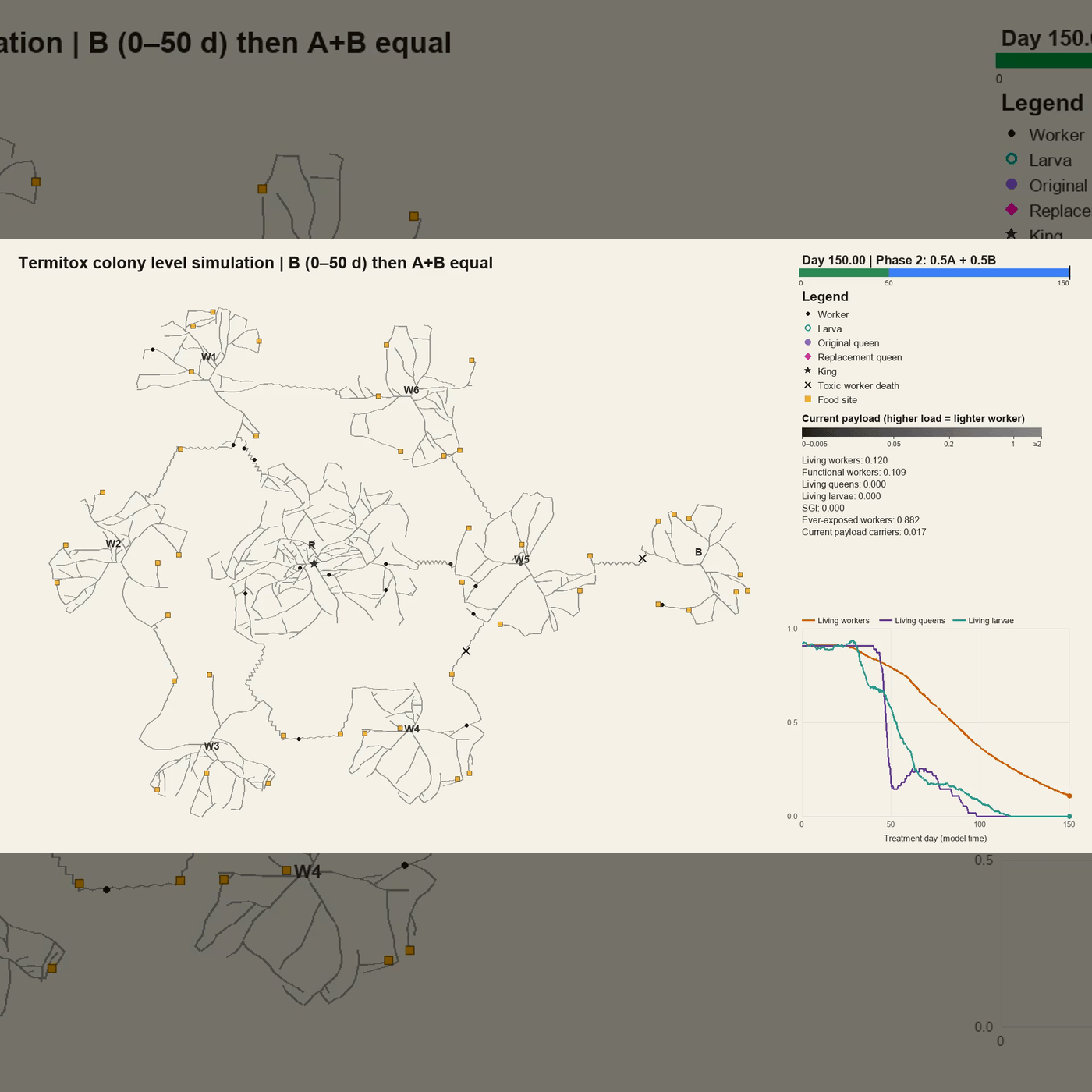Image resolution: width=1092 pixels, height=1092 pixels.
Task: Click the R royal chamber label
Action: [x=312, y=545]
